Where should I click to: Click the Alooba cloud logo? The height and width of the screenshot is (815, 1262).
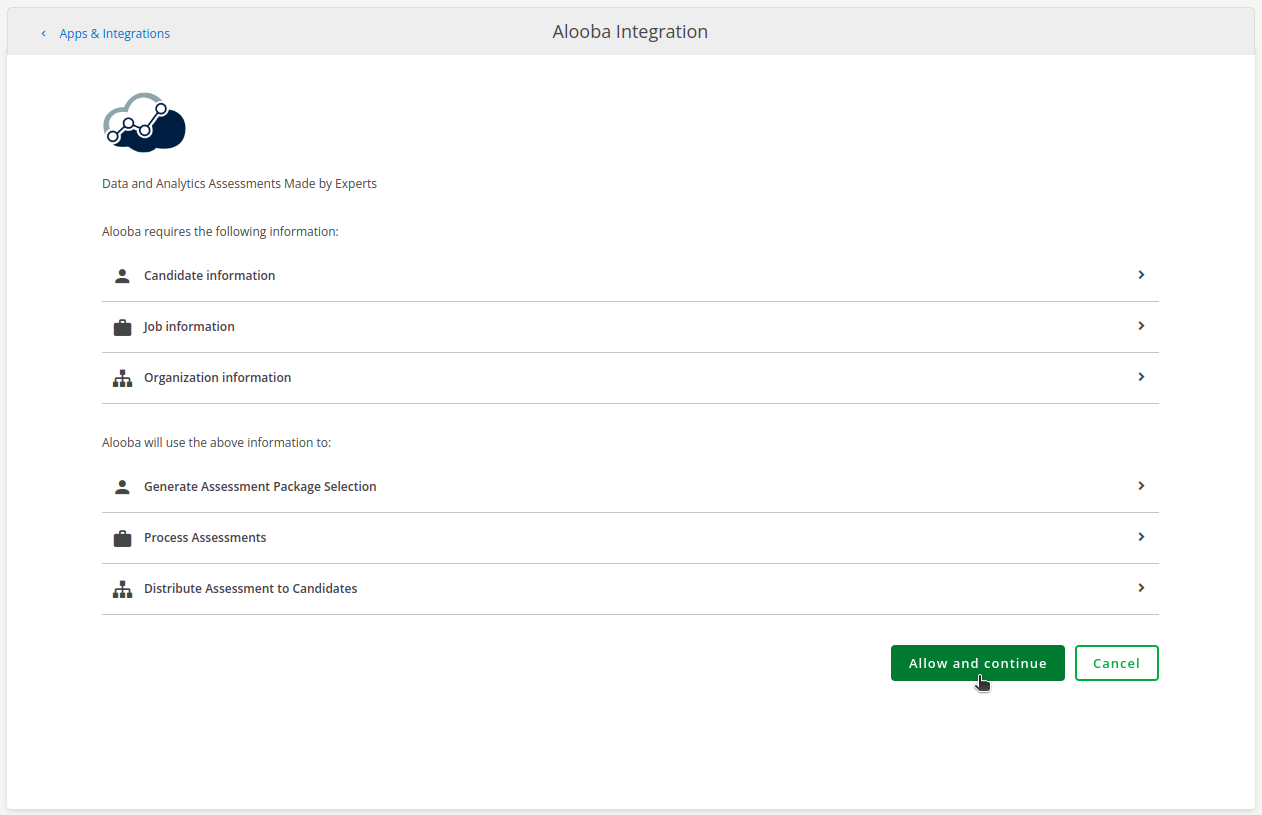tap(145, 122)
